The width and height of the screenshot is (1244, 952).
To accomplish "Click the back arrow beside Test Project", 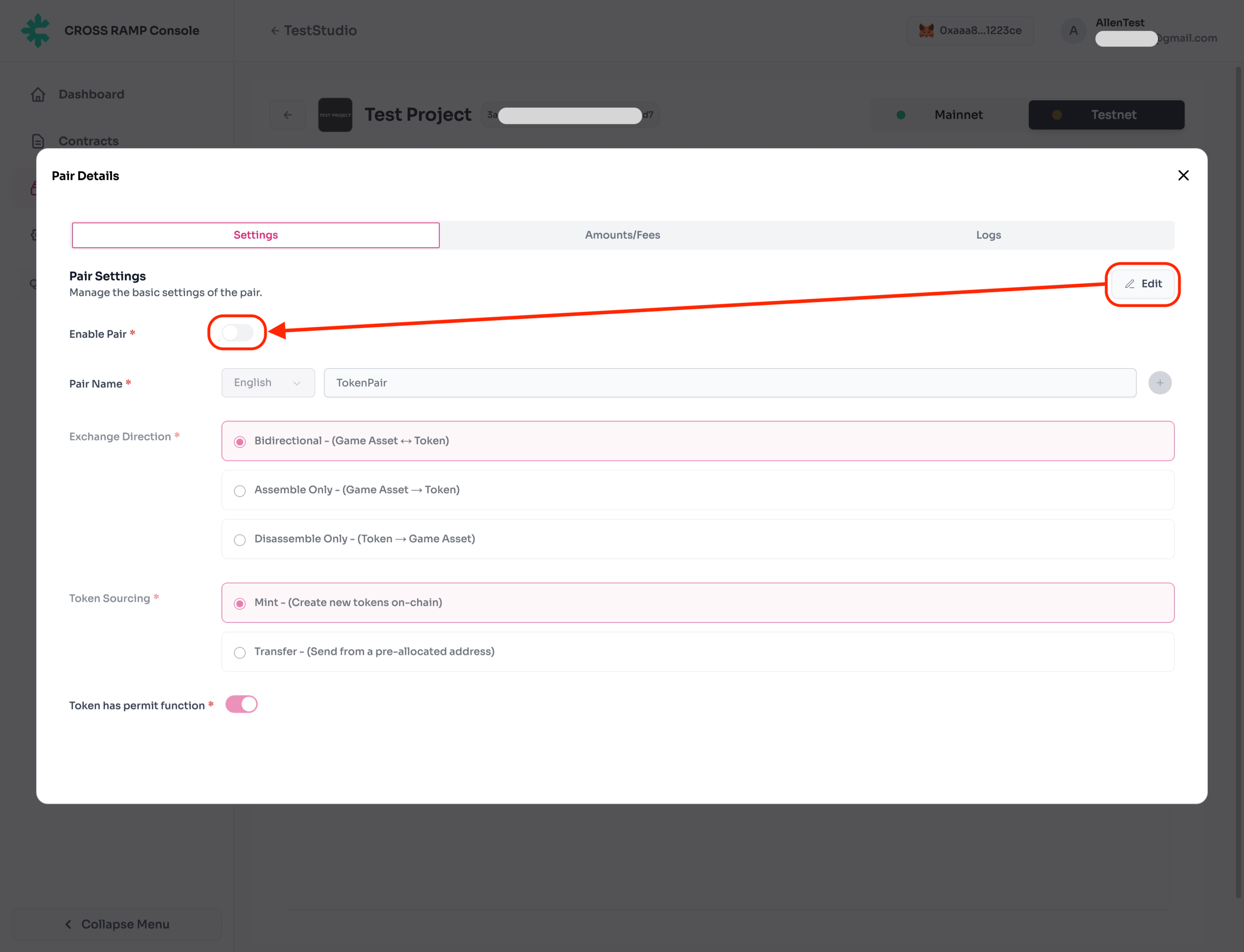I will click(288, 115).
